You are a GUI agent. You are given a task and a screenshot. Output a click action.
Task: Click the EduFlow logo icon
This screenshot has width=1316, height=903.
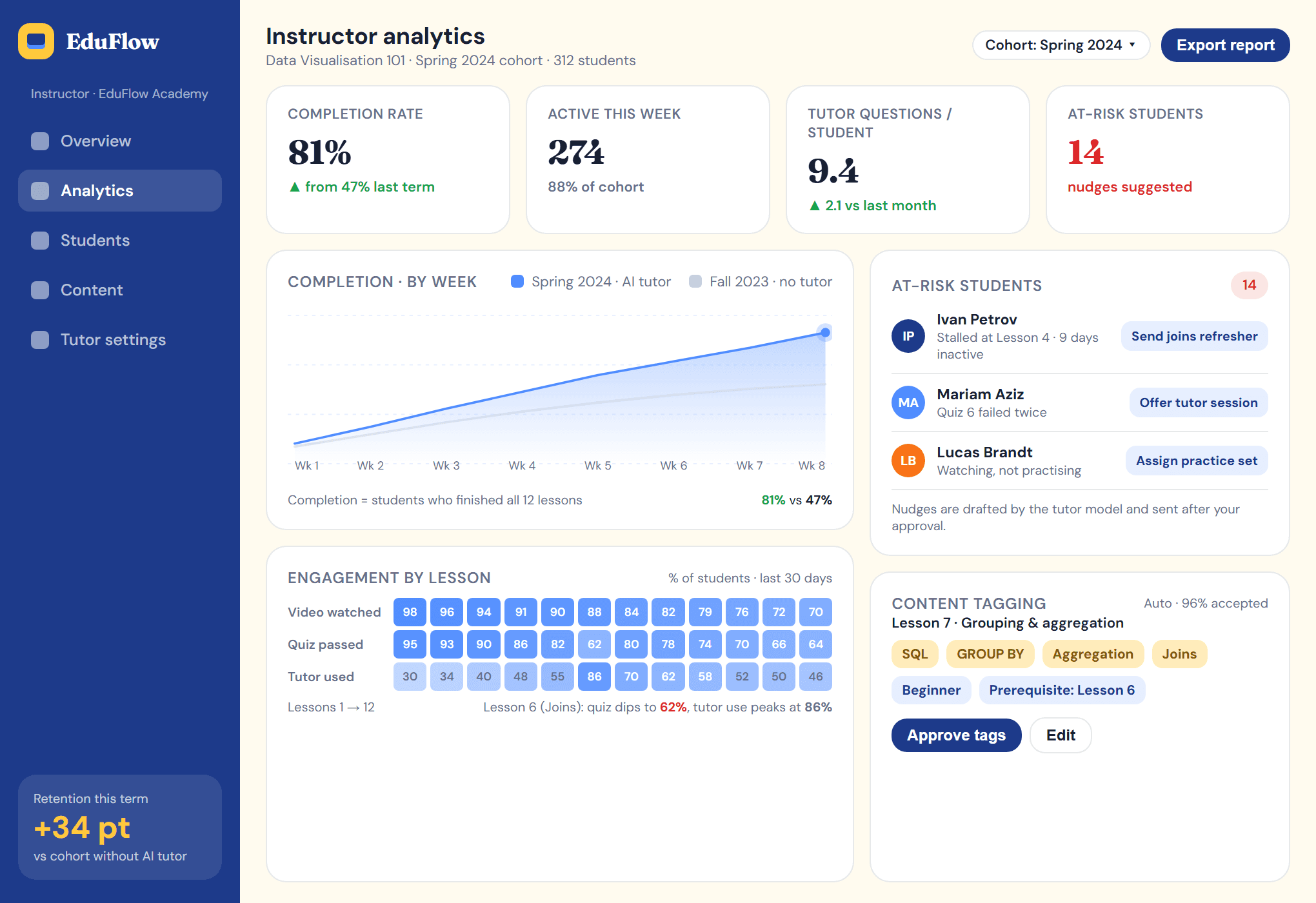point(36,41)
